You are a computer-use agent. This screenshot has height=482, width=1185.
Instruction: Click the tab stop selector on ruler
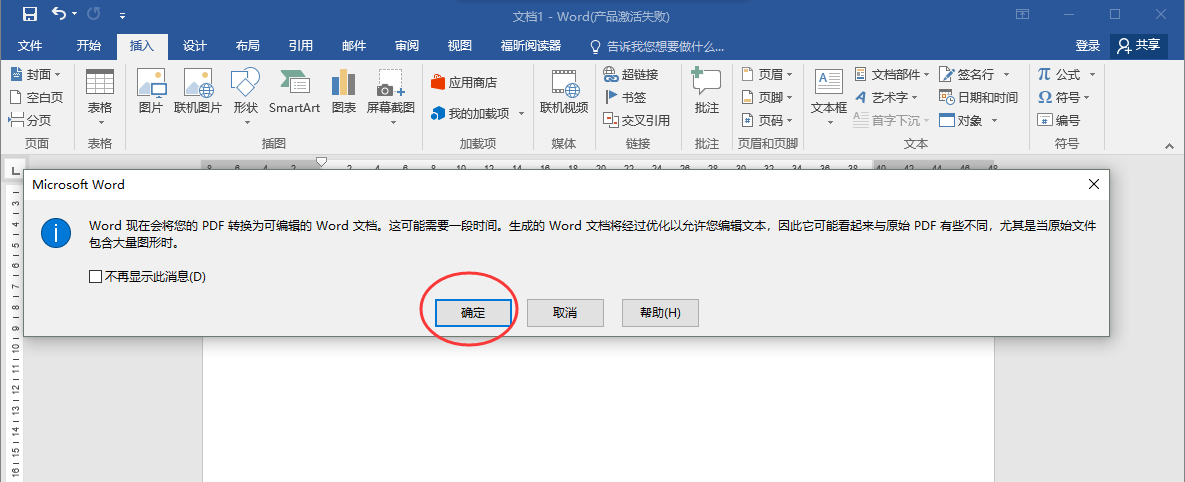13,171
